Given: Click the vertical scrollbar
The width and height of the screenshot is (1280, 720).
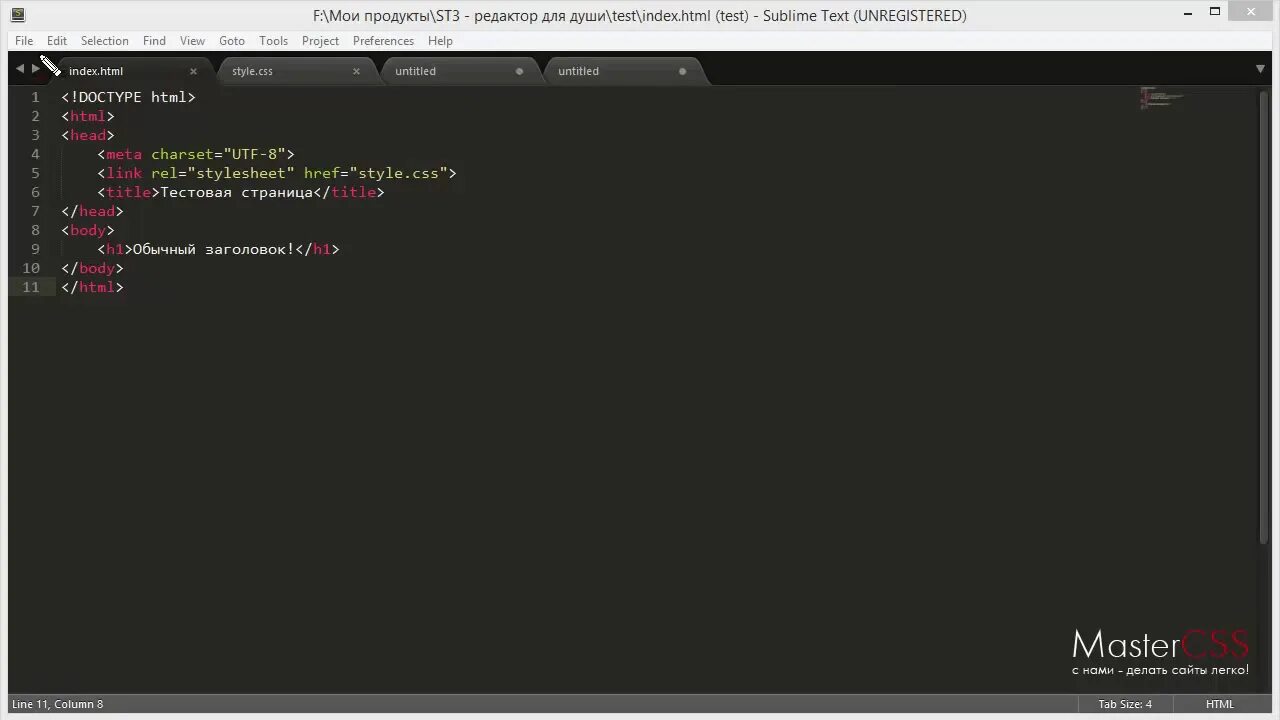Looking at the screenshot, I should [1264, 316].
